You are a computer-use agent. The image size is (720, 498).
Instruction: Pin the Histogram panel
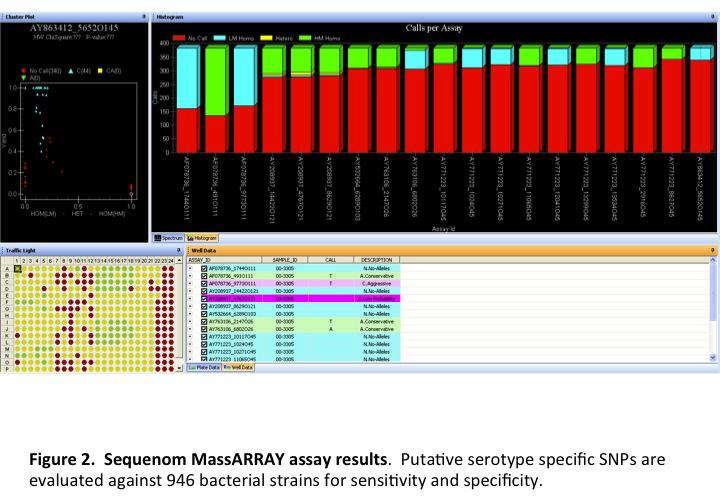pos(712,17)
